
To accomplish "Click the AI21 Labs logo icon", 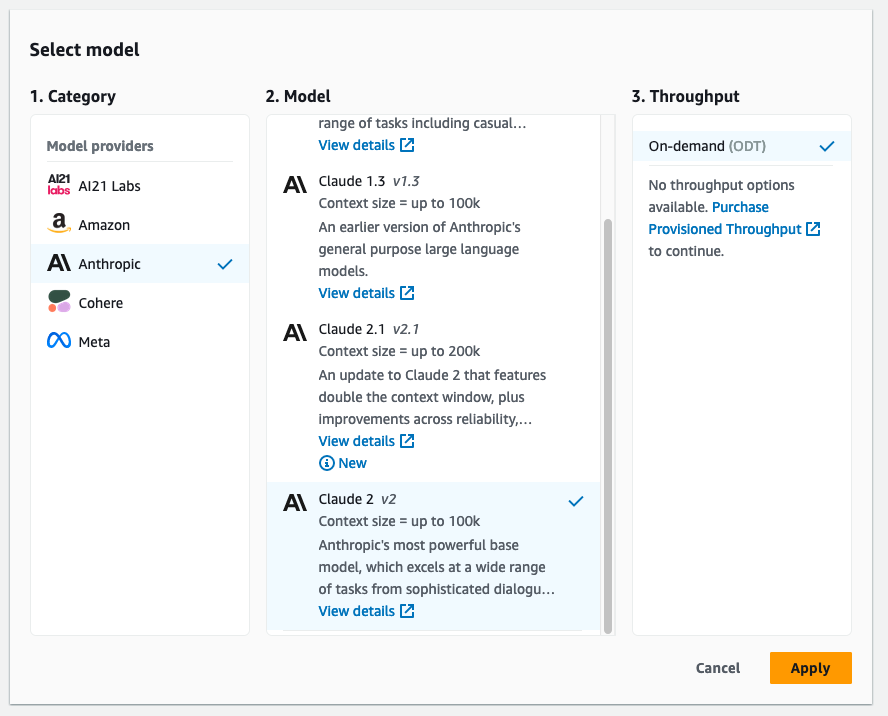I will tap(59, 185).
